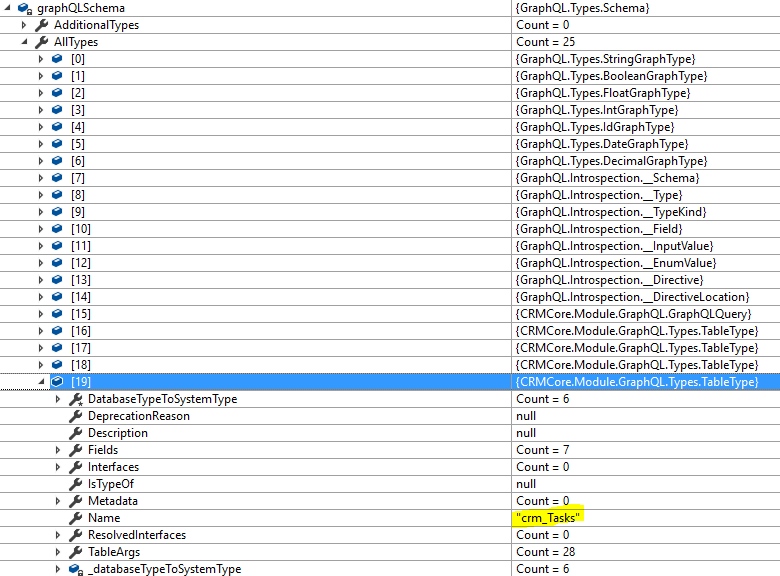This screenshot has height=576, width=780.
Task: Expand the TableArgs property
Action: [58, 552]
